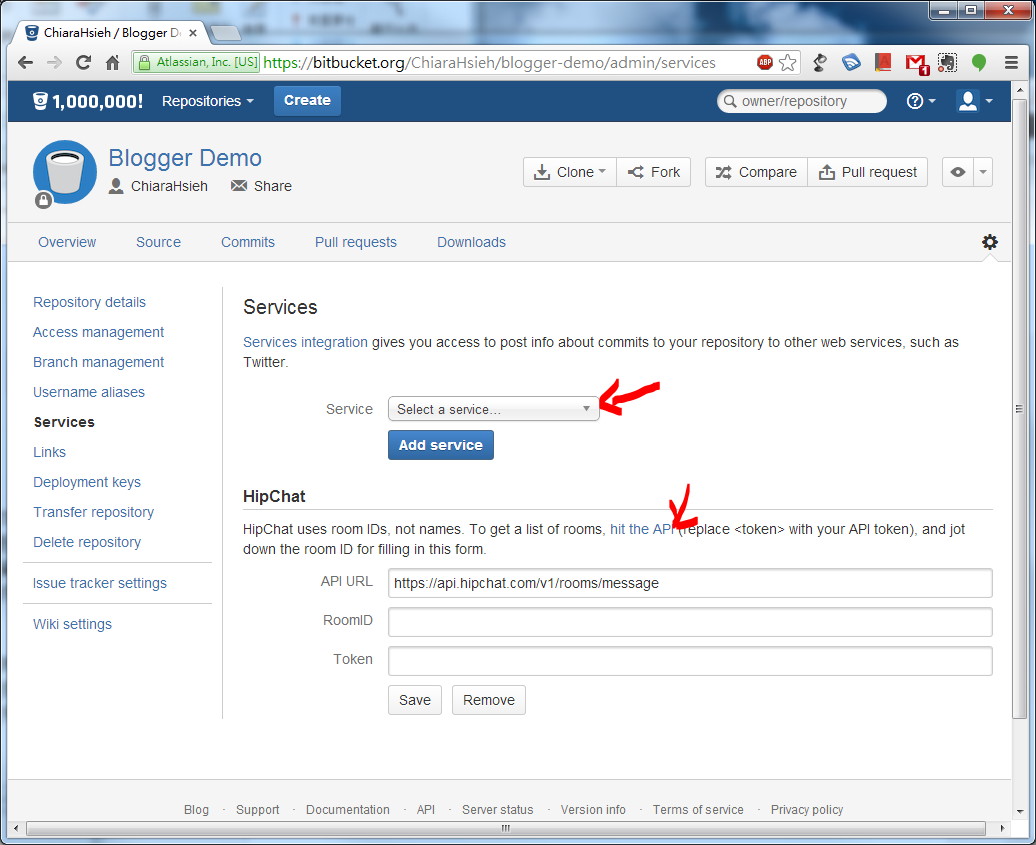Open the Repositories dropdown menu
Viewport: 1036px width, 845px height.
(207, 101)
